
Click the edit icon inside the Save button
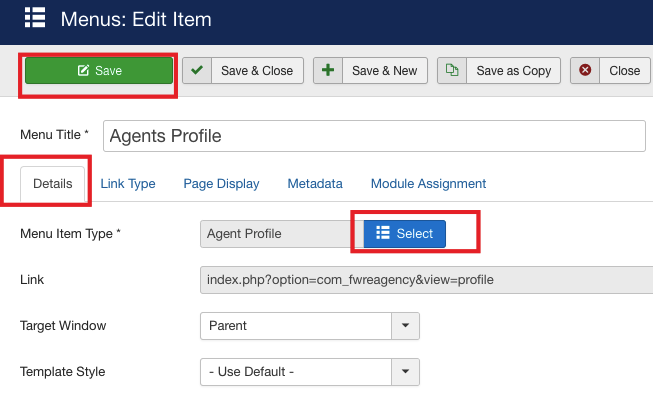82,71
